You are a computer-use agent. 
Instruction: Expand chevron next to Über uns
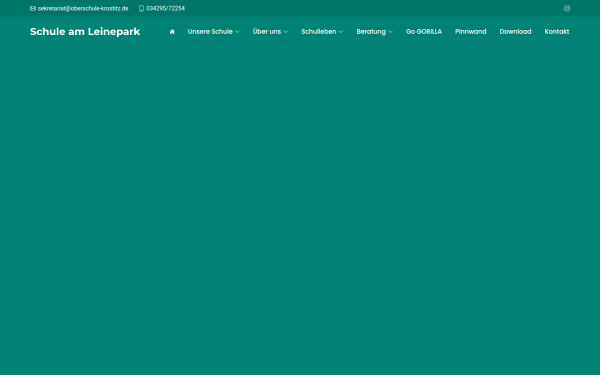pyautogui.click(x=285, y=32)
